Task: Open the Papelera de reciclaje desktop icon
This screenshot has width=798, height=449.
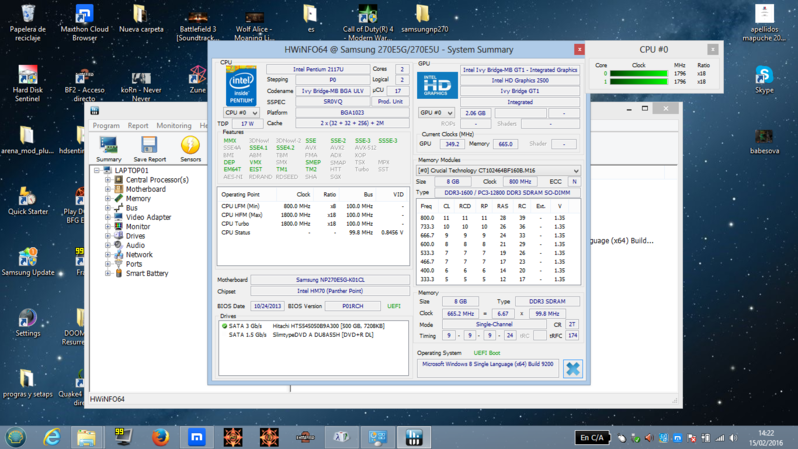Action: [27, 23]
